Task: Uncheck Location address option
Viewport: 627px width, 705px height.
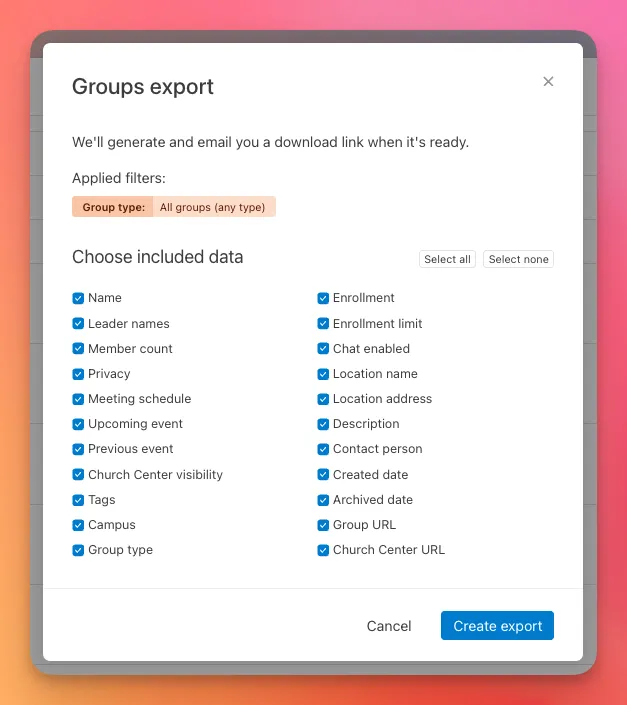Action: pos(323,399)
